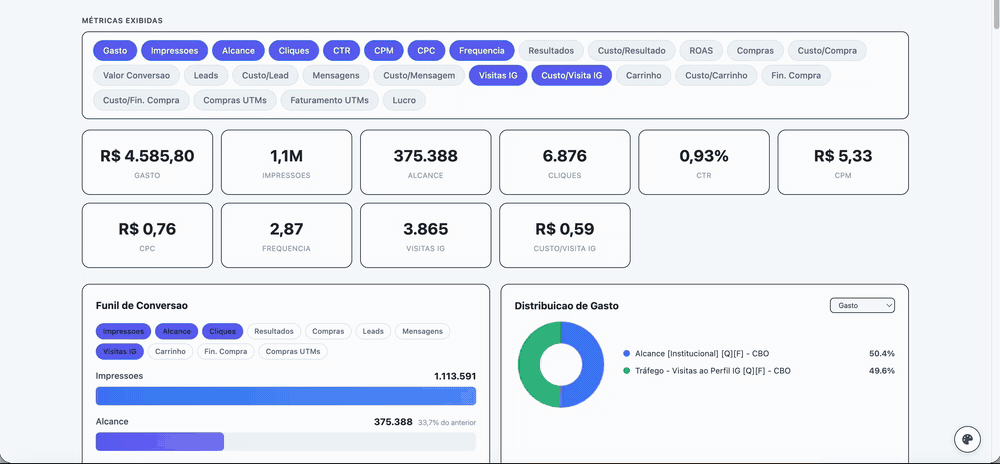Viewport: 1000px width, 464px height.
Task: Disable the Custo/Visita IG metric chip
Action: point(571,75)
